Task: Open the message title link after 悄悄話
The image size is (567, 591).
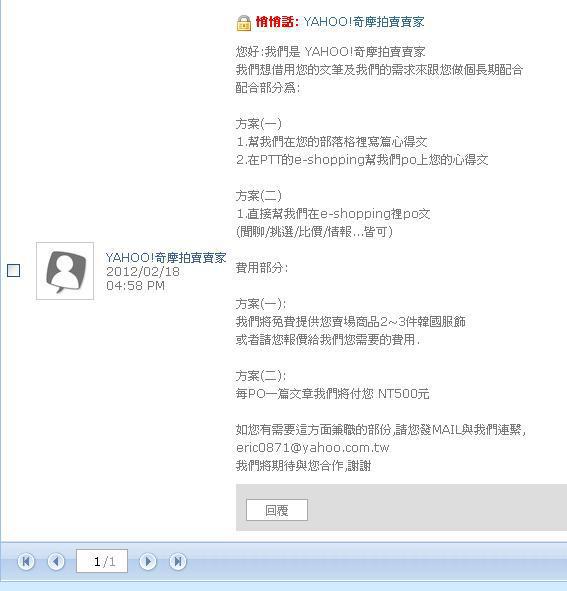Action: click(364, 22)
